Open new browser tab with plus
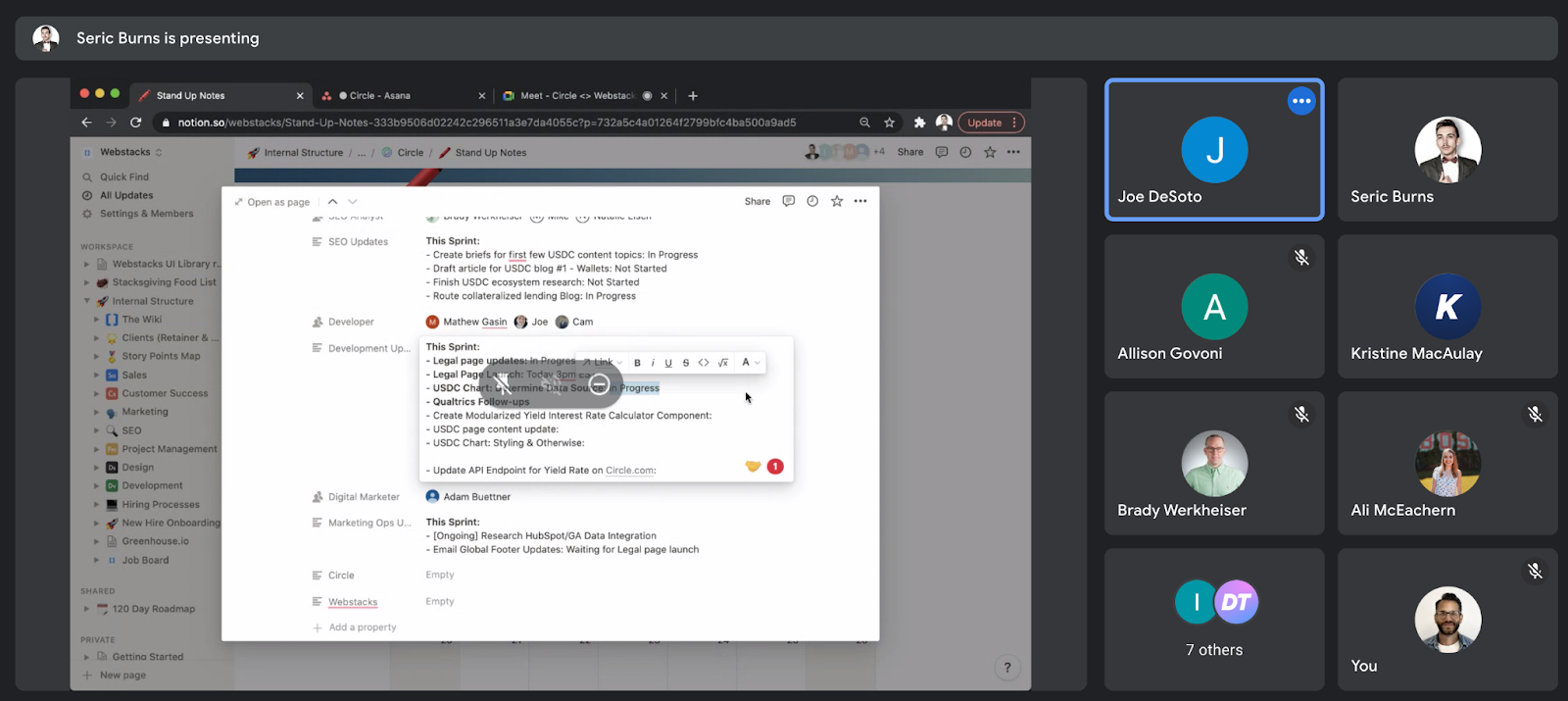 [x=693, y=96]
